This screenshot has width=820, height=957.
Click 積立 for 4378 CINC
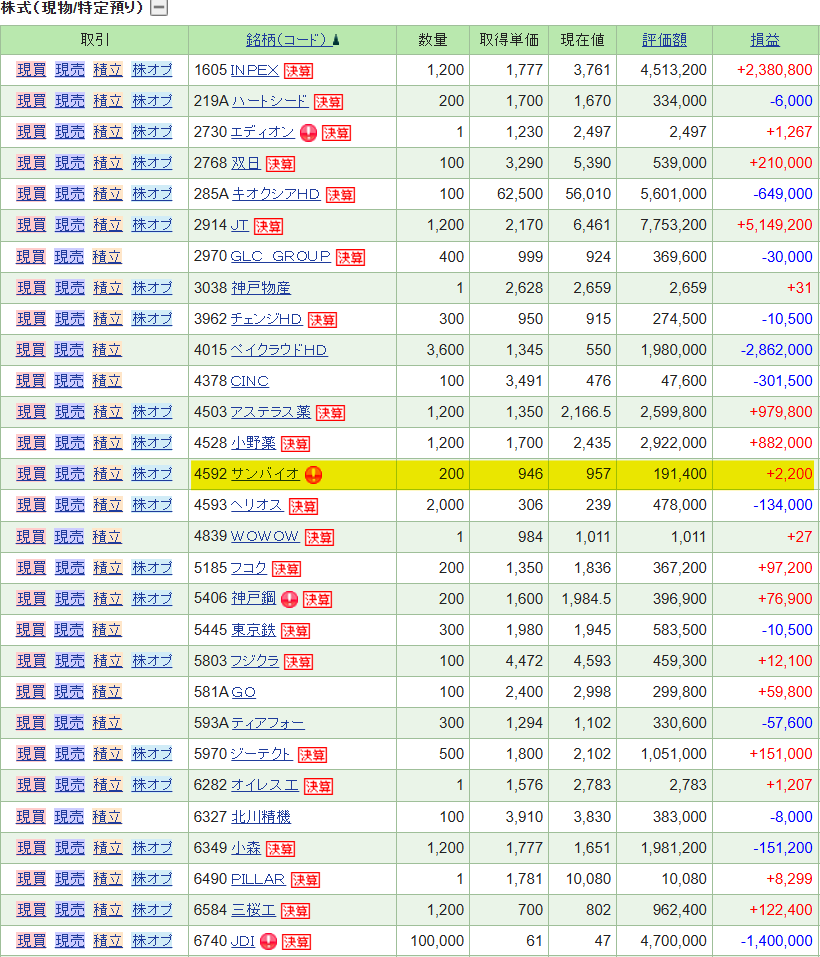[107, 381]
